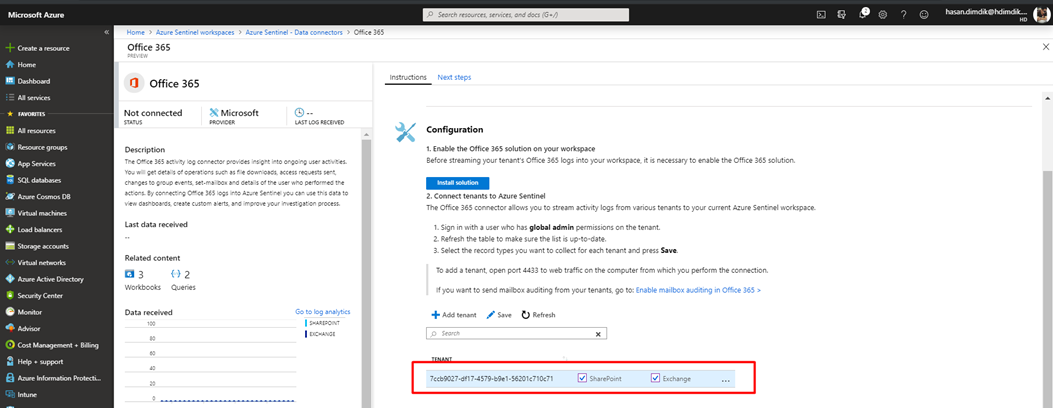Open Virtual networks in the sidebar
Image resolution: width=1053 pixels, height=408 pixels.
click(x=42, y=262)
